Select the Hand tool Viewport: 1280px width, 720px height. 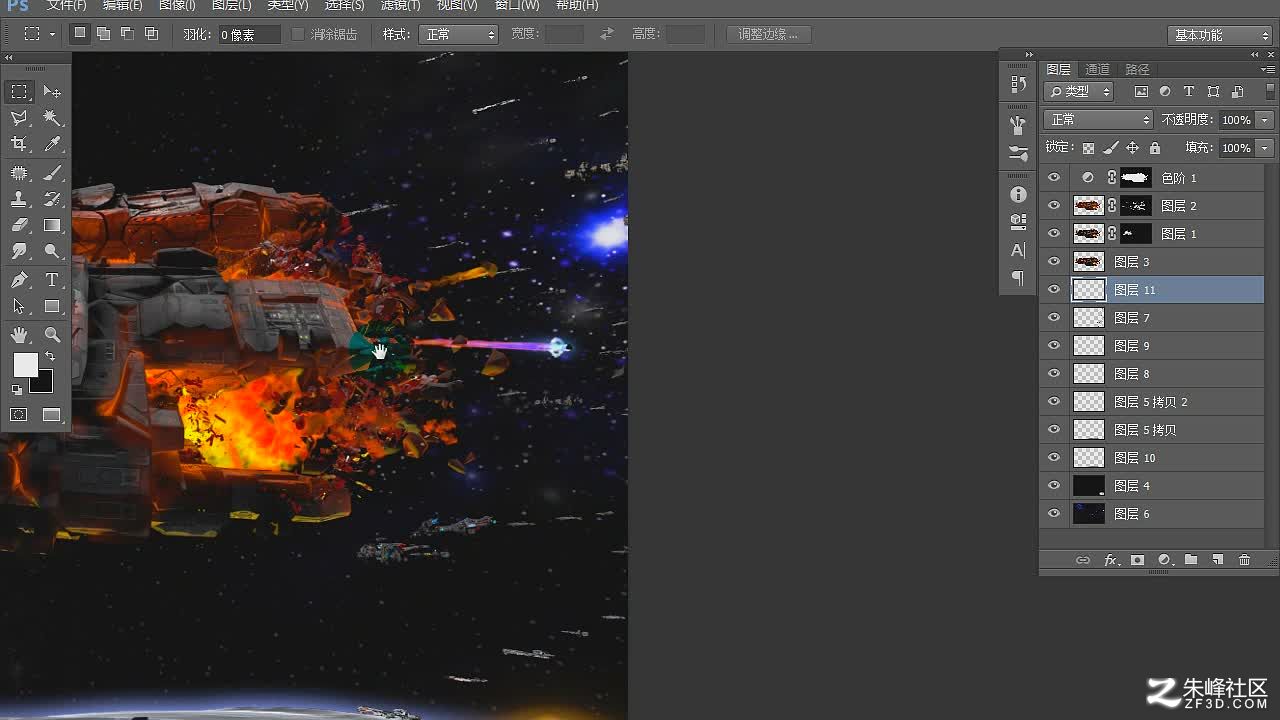19,335
